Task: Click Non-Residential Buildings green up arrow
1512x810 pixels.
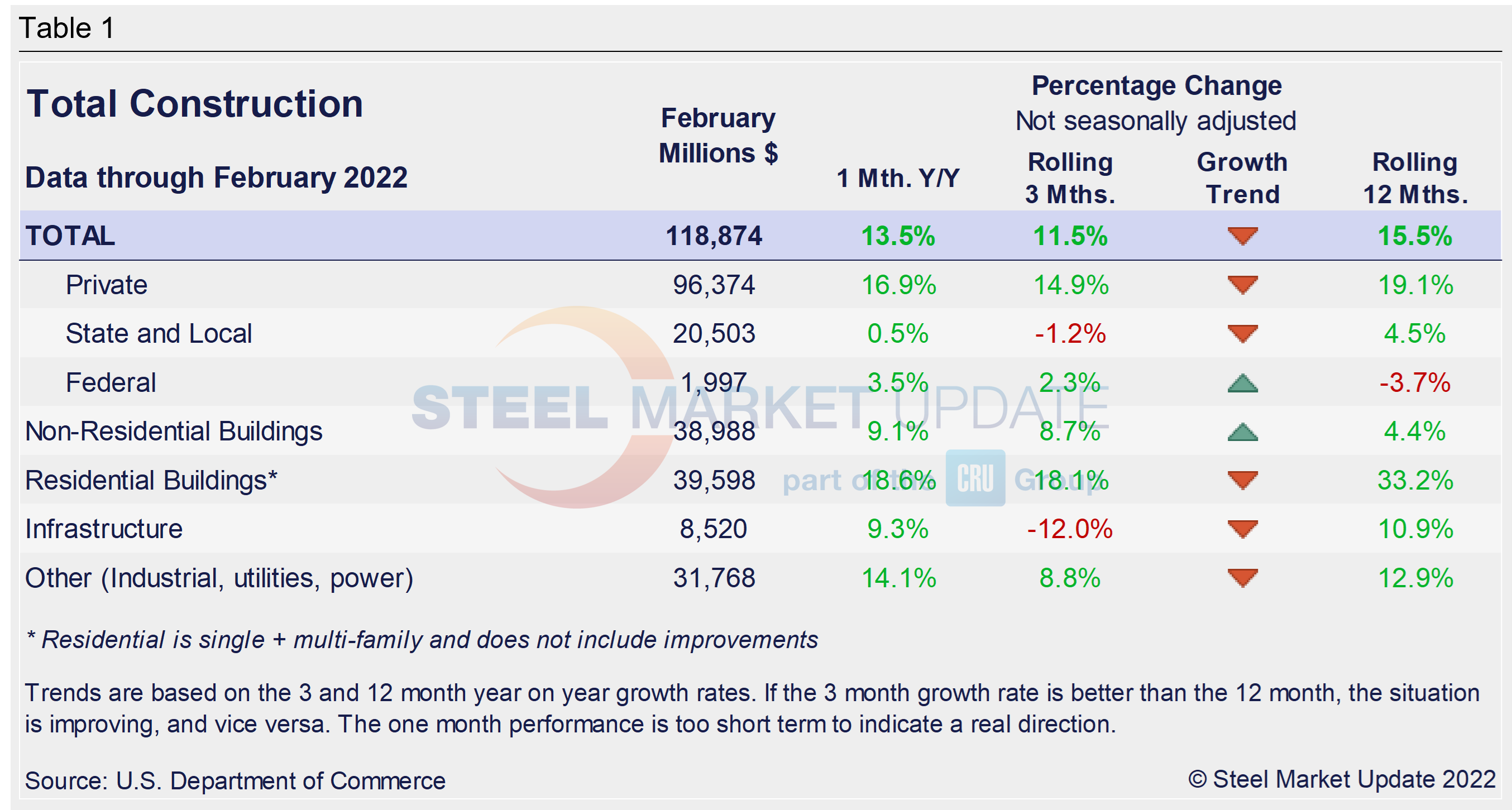Action: (x=1242, y=433)
